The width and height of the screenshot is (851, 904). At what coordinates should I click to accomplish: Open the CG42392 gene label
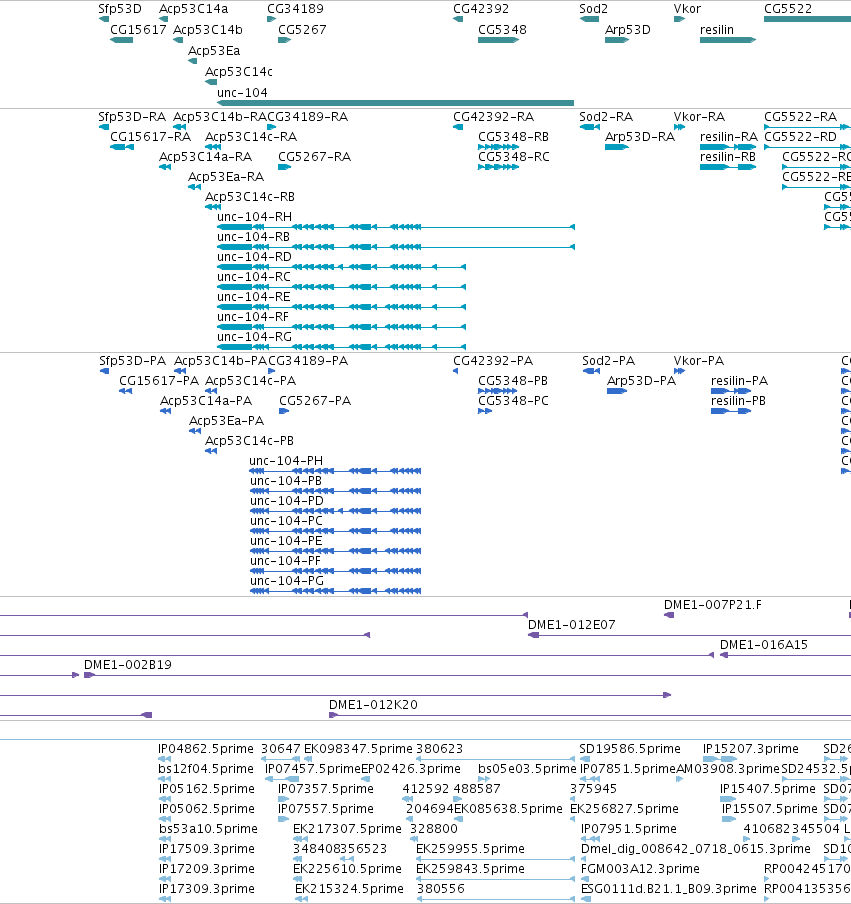pos(481,9)
